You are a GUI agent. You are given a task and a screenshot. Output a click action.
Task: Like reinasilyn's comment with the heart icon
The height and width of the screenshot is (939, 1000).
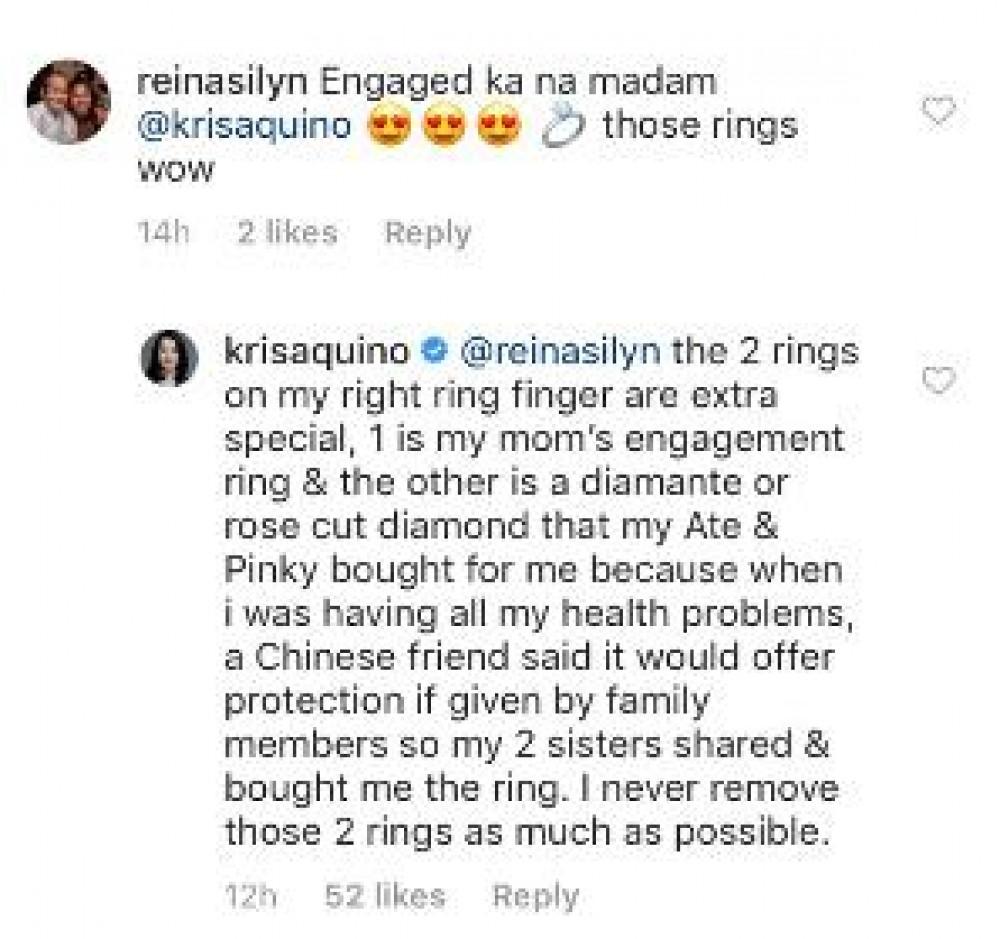[939, 111]
